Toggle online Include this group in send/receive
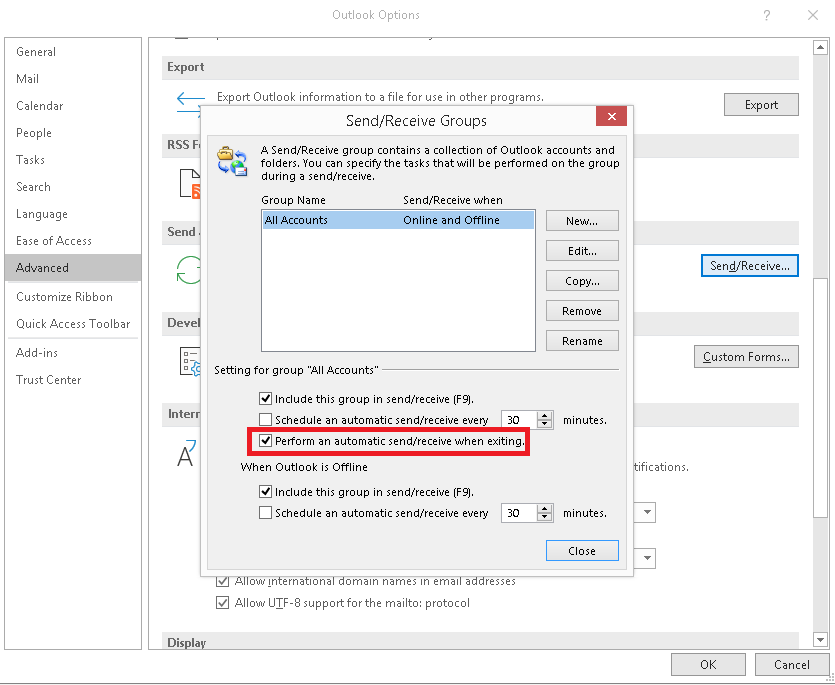 tap(265, 398)
